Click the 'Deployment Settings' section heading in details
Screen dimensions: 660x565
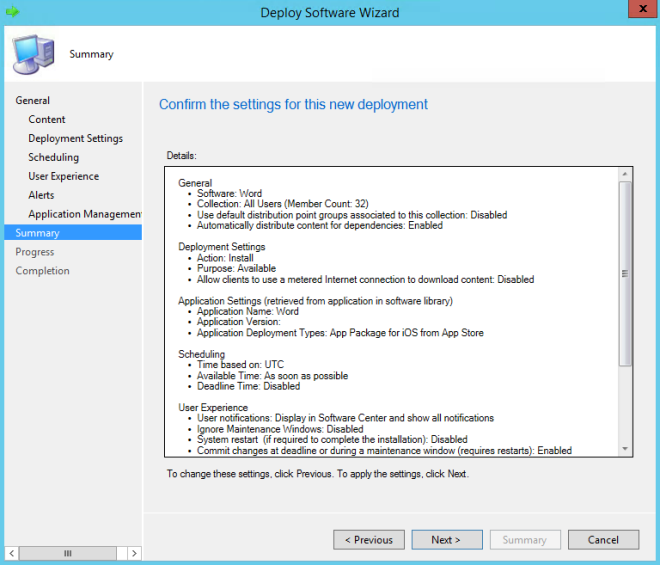[221, 247]
